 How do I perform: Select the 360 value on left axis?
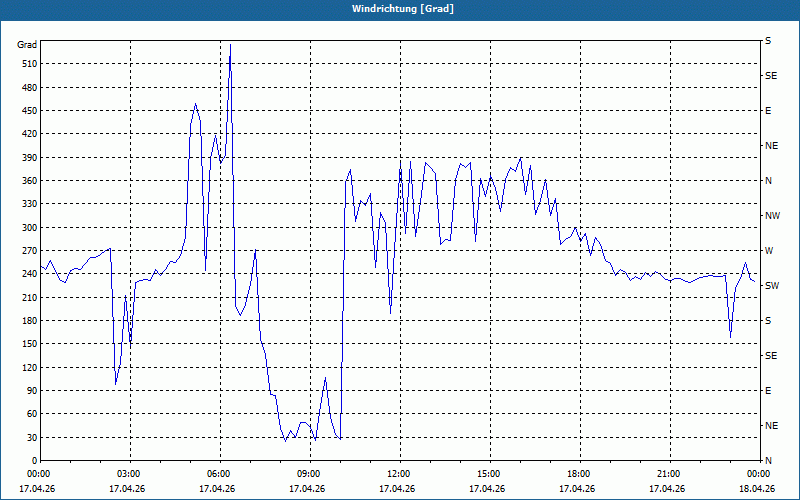[27, 181]
